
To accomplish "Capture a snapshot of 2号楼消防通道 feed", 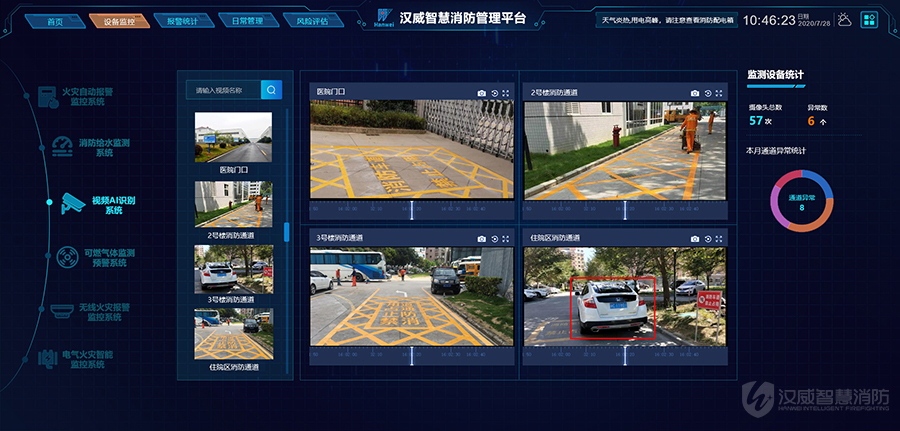I will (695, 93).
